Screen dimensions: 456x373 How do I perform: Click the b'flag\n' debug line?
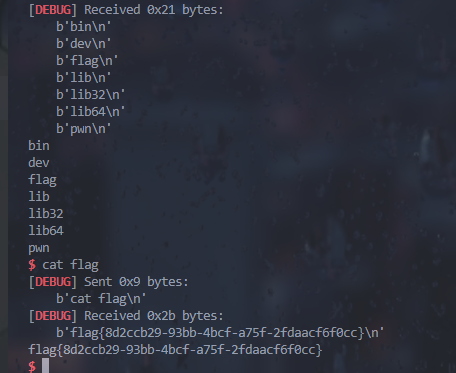tap(87, 61)
